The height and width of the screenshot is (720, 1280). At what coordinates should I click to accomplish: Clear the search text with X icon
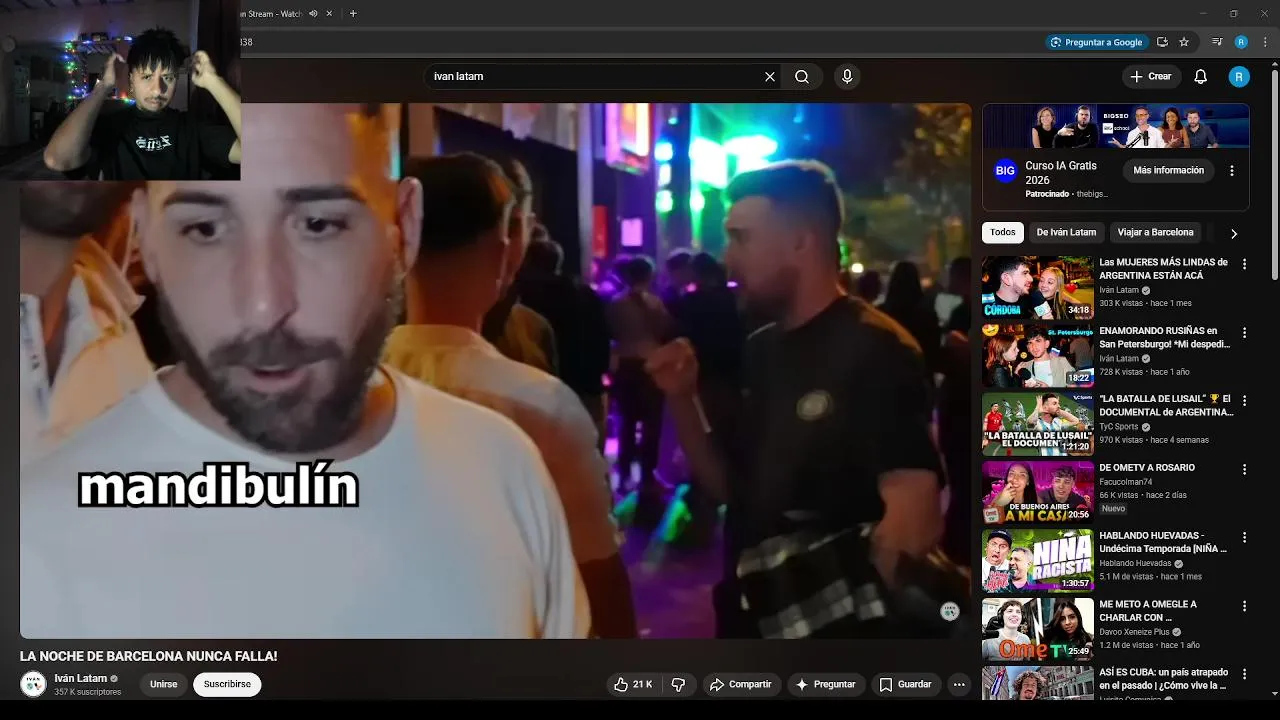(770, 76)
